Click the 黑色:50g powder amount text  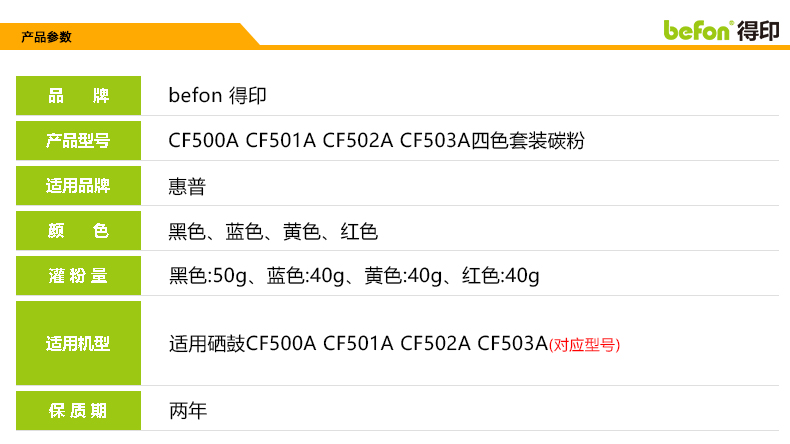coord(208,276)
